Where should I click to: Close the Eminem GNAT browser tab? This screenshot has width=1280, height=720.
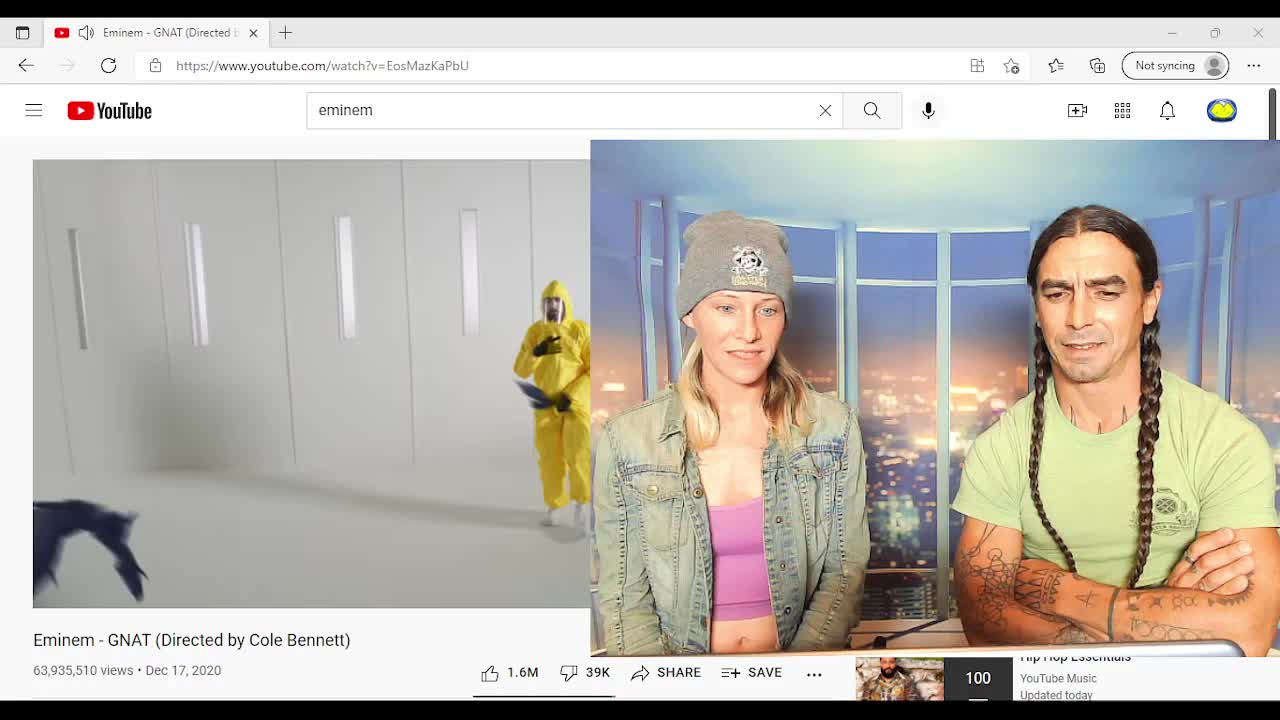(x=253, y=33)
